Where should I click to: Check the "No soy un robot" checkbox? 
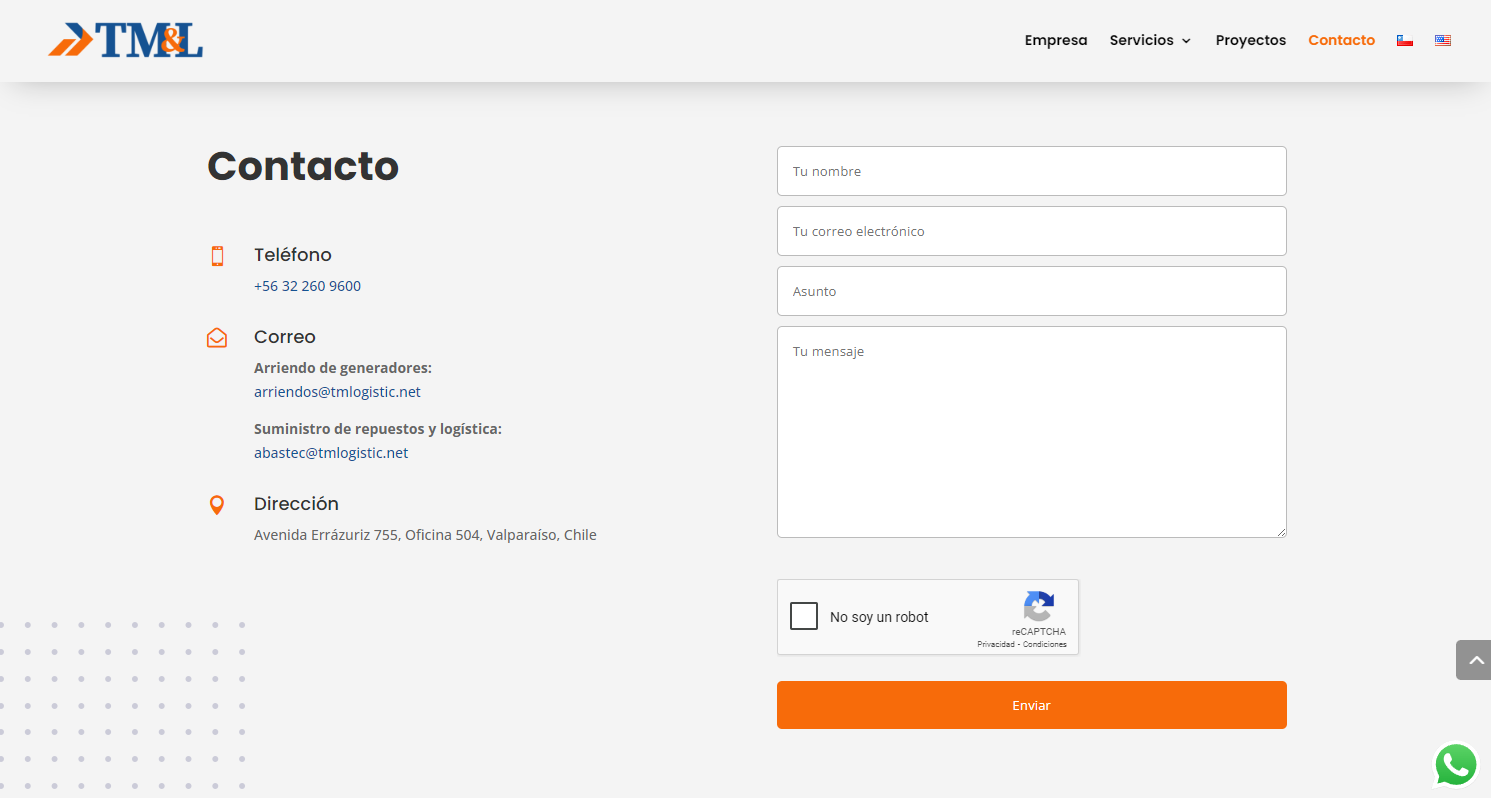point(804,616)
